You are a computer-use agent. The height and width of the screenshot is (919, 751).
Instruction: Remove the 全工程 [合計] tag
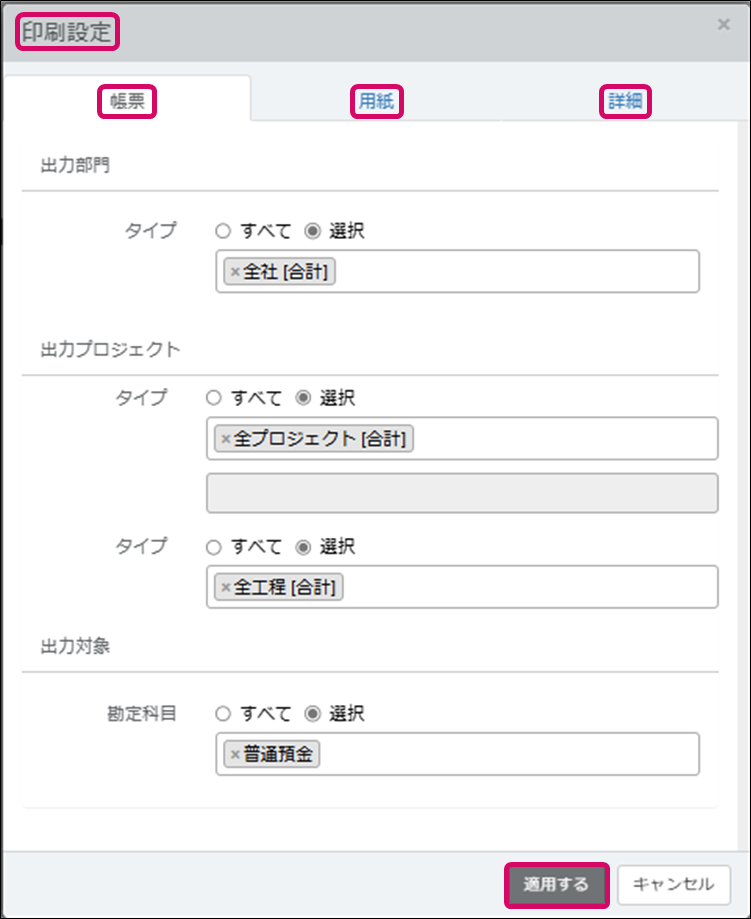(225, 588)
